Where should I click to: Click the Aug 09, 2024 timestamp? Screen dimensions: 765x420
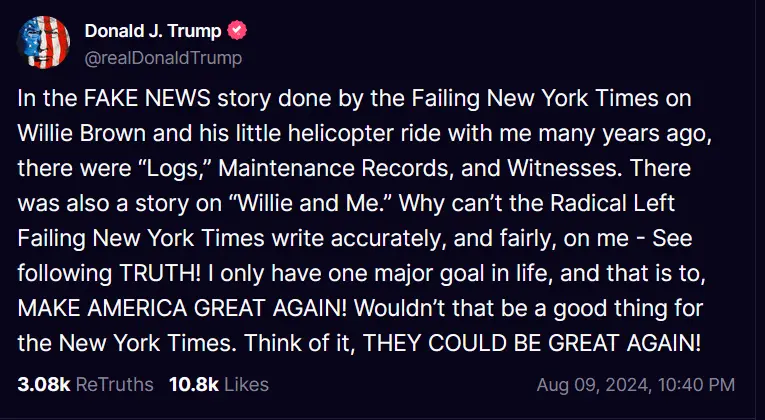[636, 385]
